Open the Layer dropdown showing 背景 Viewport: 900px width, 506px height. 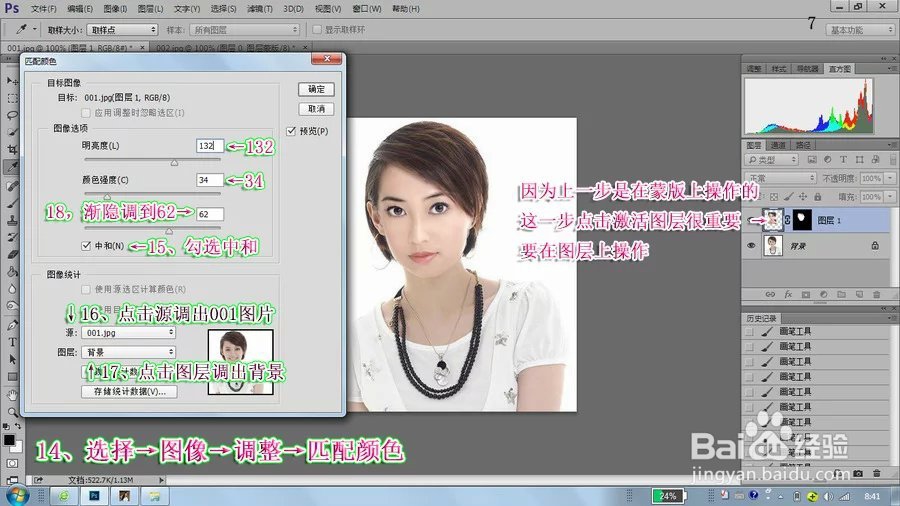pos(128,352)
